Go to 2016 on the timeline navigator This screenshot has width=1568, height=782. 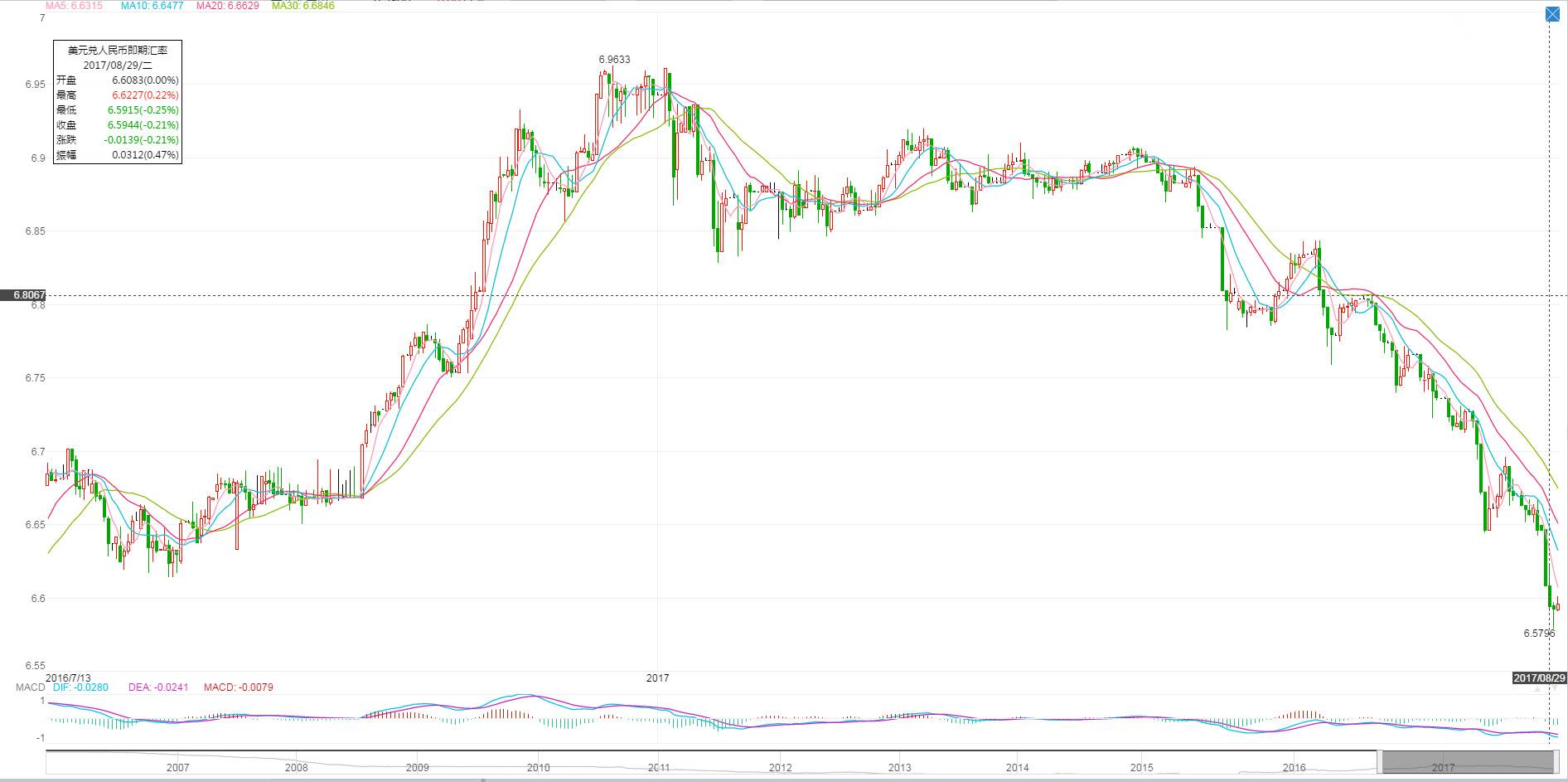tap(1294, 768)
